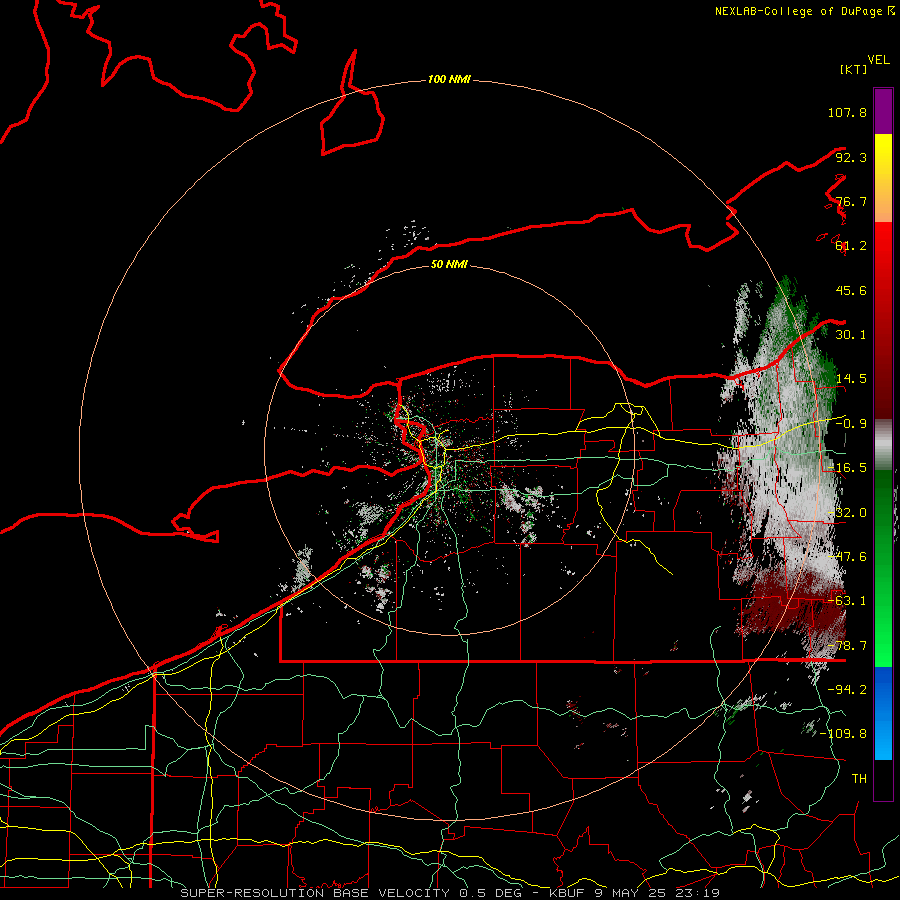Image resolution: width=900 pixels, height=900 pixels.
Task: Click the -32.0 velocity scale value
Action: point(847,513)
